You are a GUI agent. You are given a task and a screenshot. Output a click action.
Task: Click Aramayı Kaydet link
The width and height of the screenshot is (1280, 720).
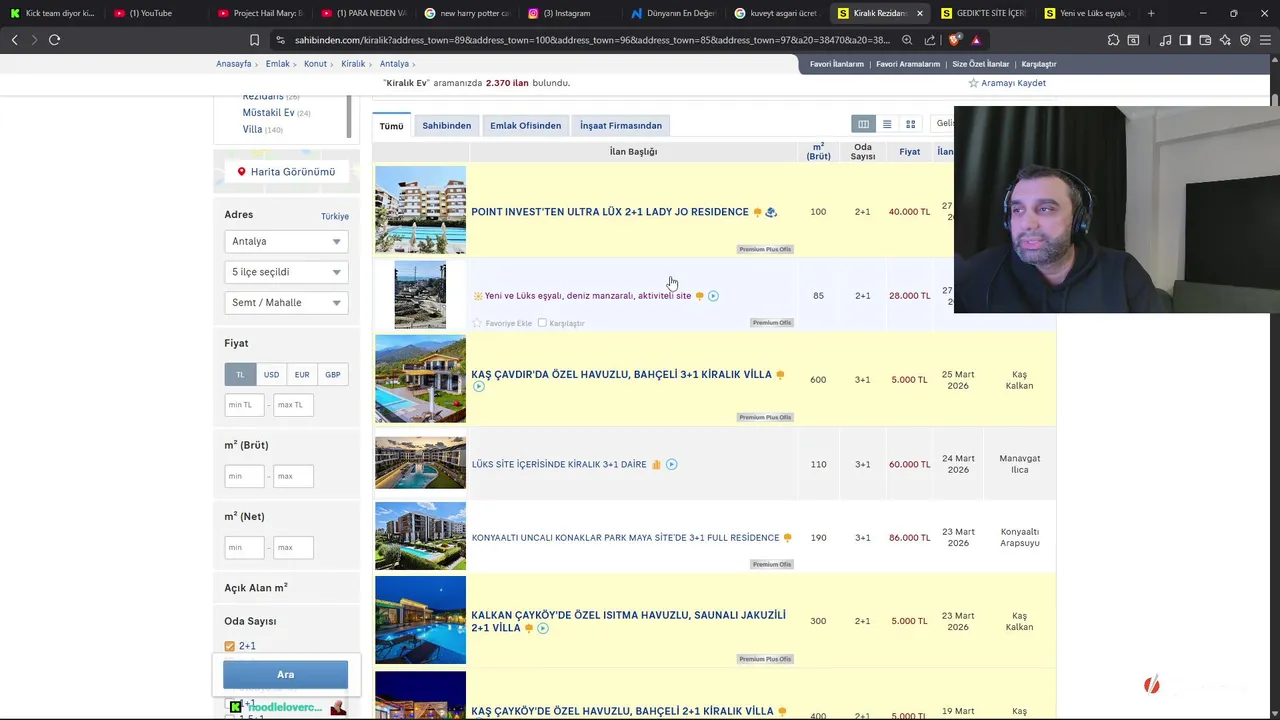click(1013, 83)
